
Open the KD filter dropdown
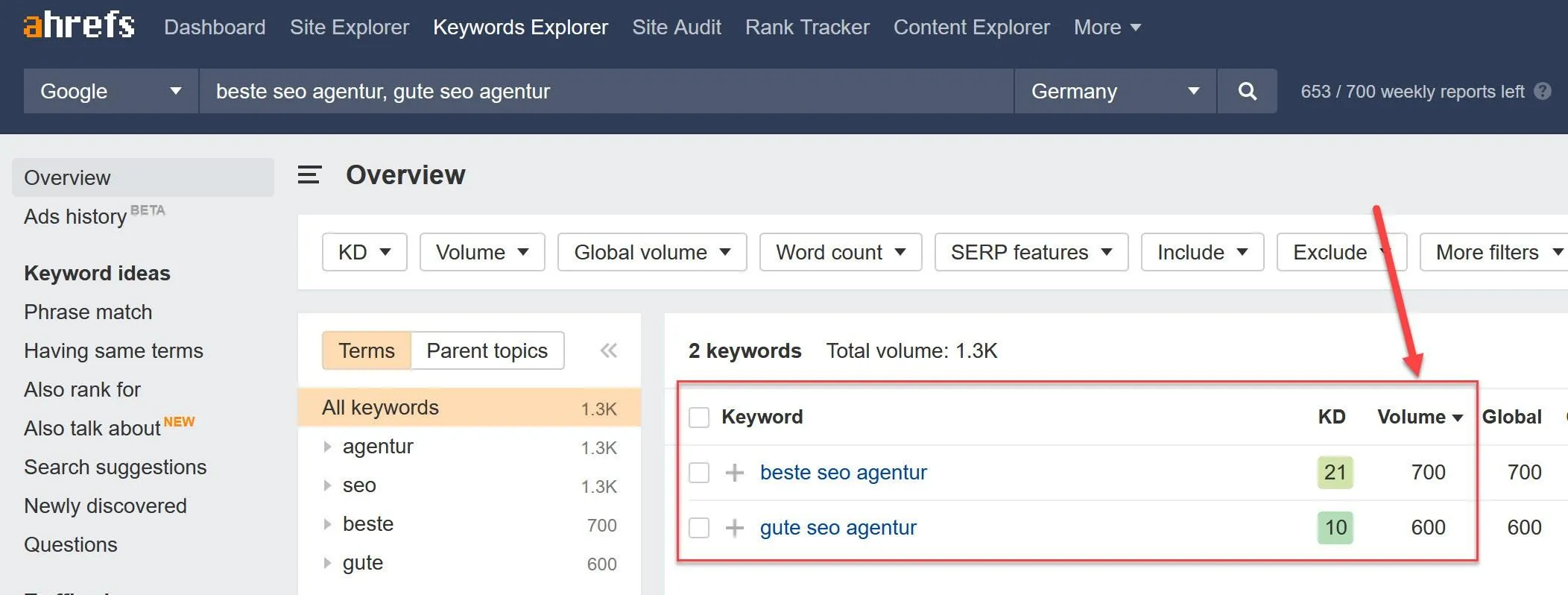pos(364,252)
